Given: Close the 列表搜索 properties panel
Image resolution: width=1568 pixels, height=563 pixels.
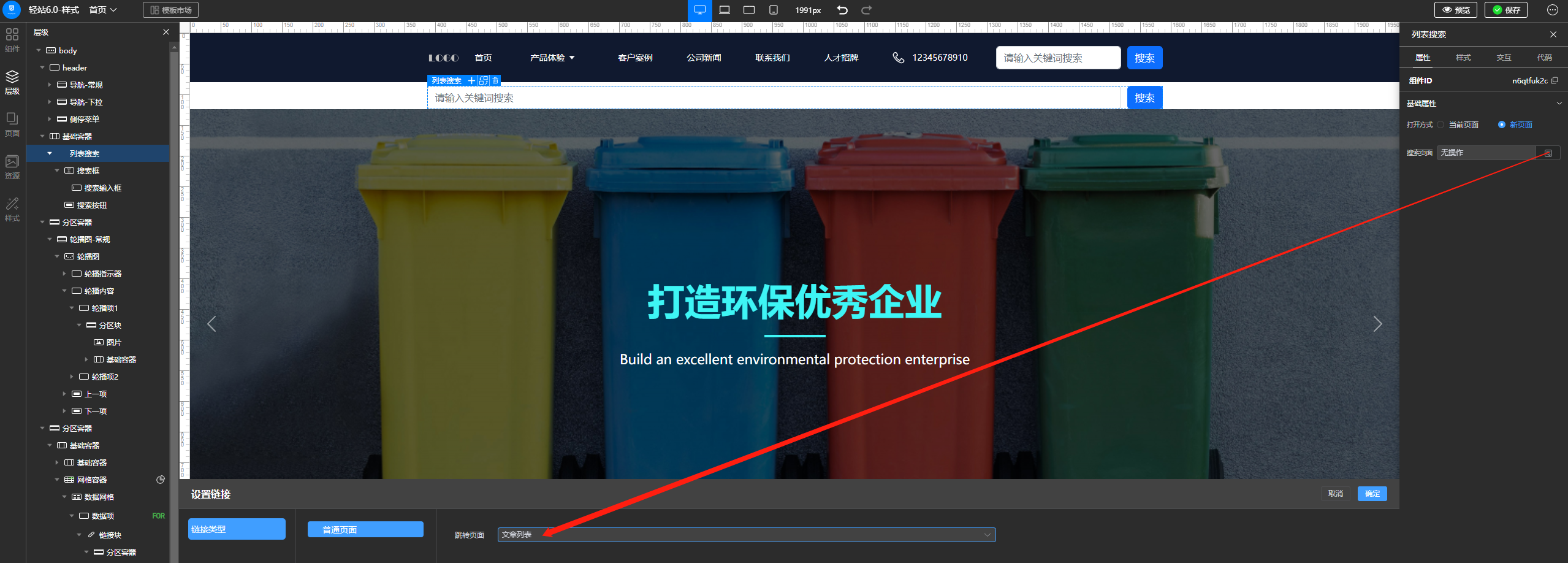Looking at the screenshot, I should (x=1553, y=34).
